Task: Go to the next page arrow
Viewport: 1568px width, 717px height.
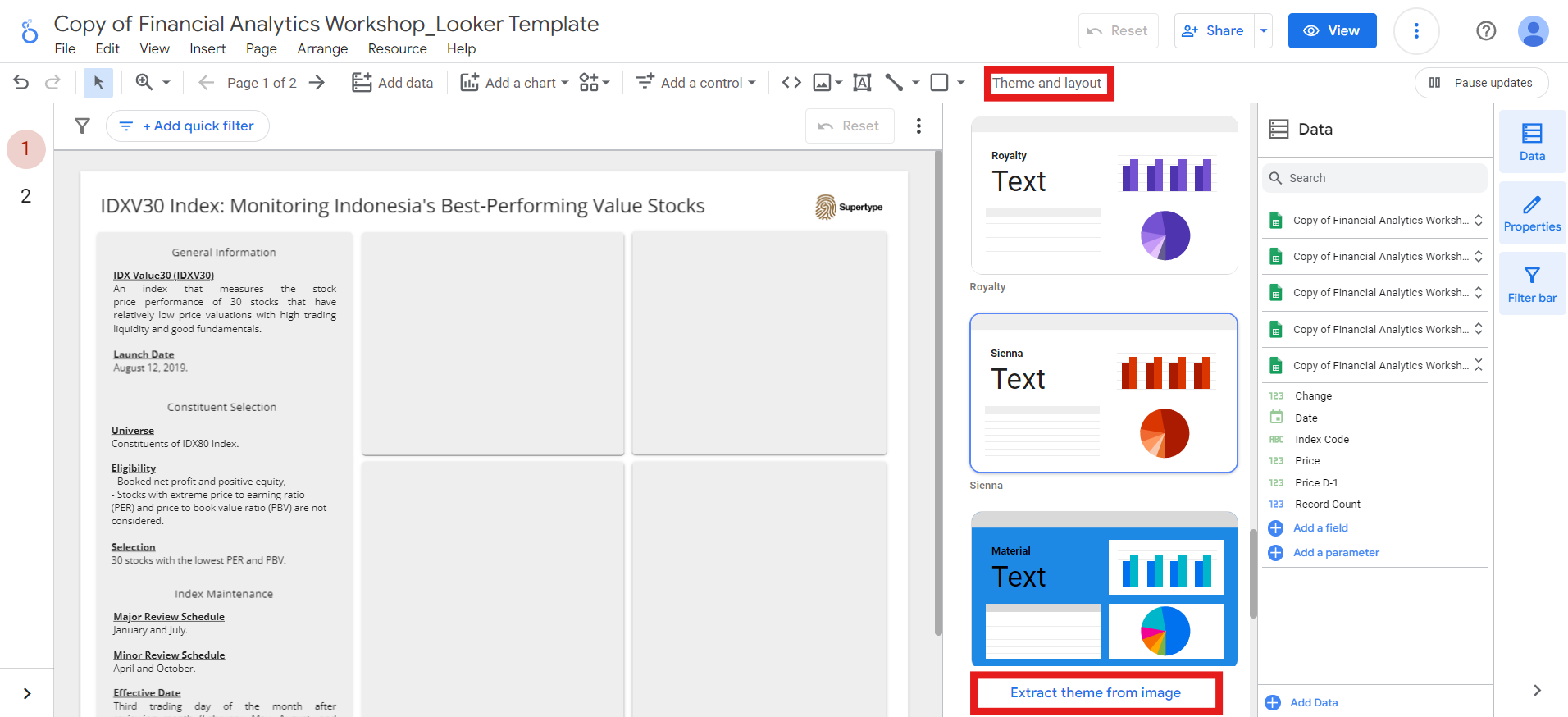Action: pos(317,83)
